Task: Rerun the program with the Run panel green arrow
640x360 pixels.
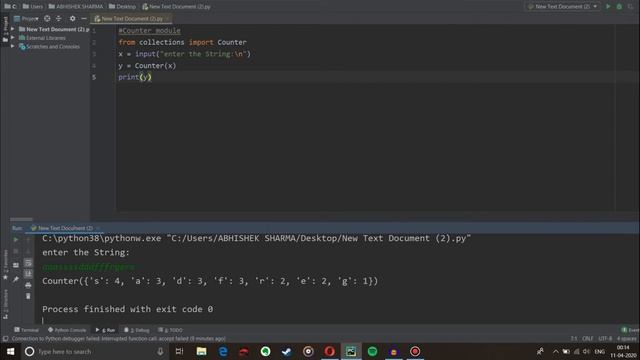Action: click(16, 240)
